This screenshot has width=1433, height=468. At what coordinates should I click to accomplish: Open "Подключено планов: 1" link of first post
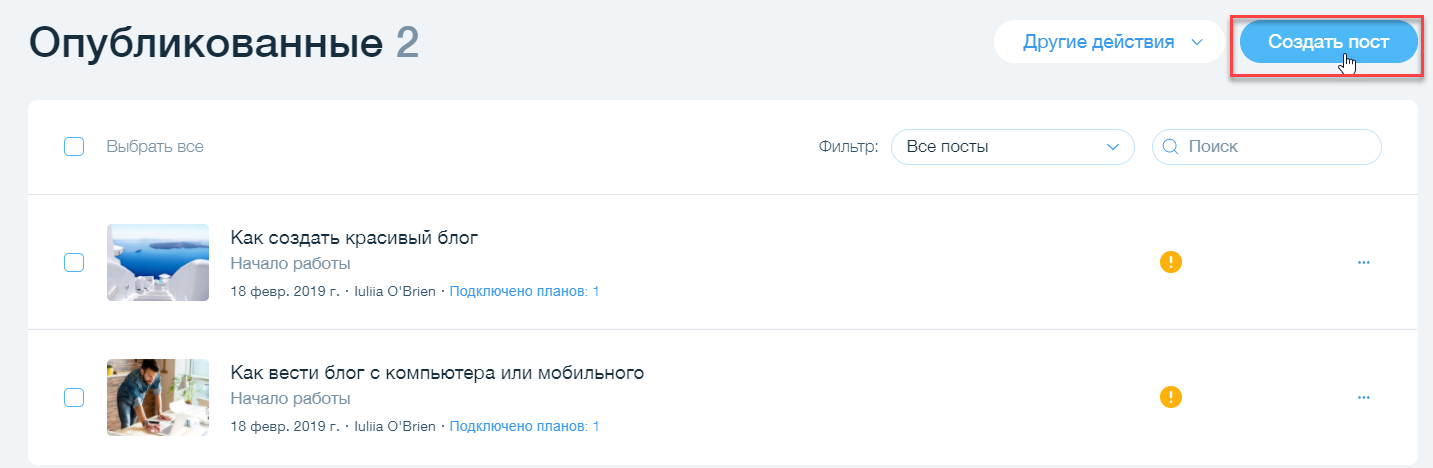pyautogui.click(x=524, y=292)
